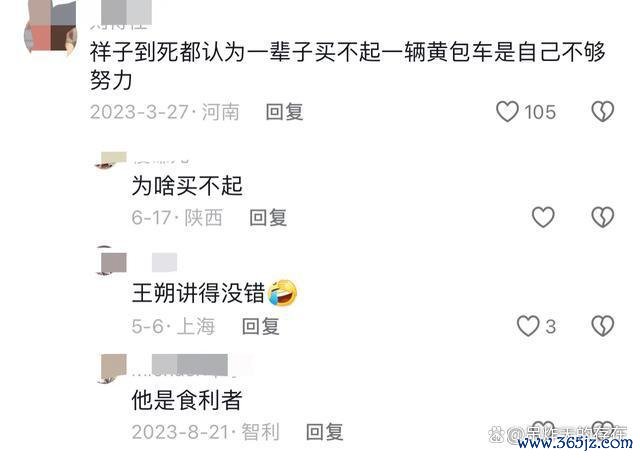
Task: Reply to the 2023-3-27 河南 comment
Action: 284,112
